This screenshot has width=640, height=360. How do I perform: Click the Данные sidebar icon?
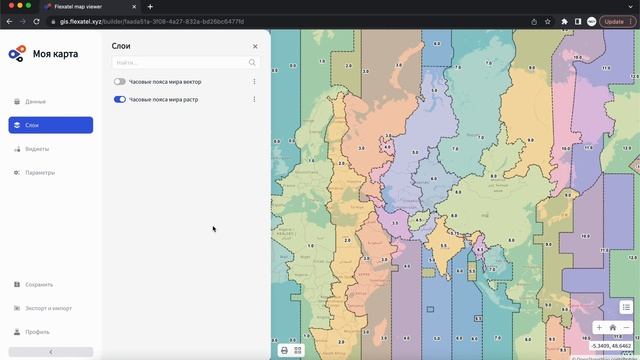(17, 102)
